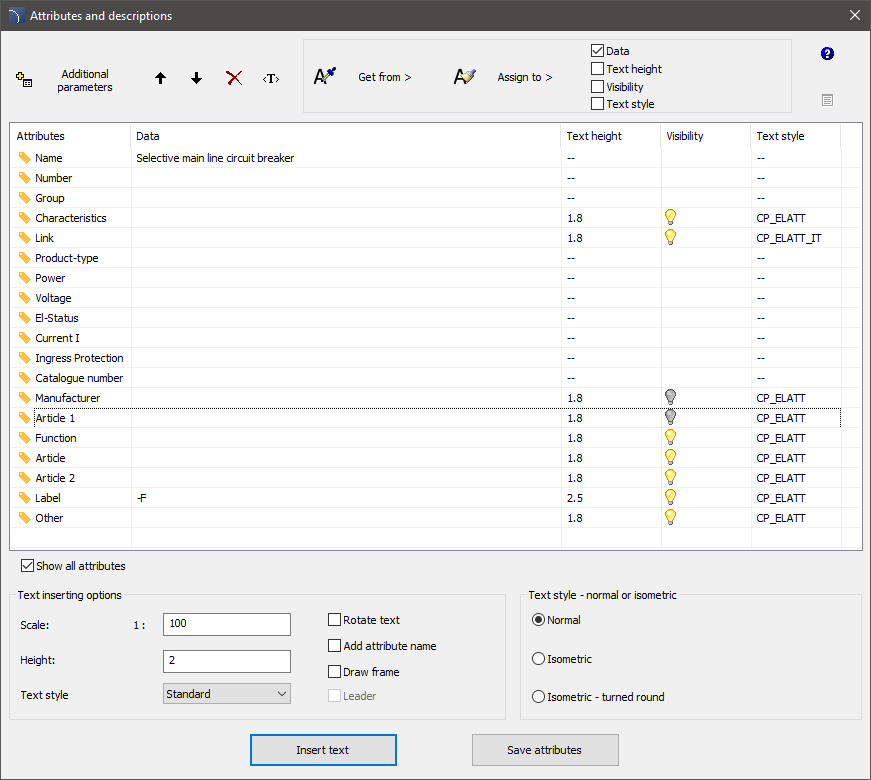Screen dimensions: 871x780
Task: Check the Rotate text option
Action: tap(335, 620)
